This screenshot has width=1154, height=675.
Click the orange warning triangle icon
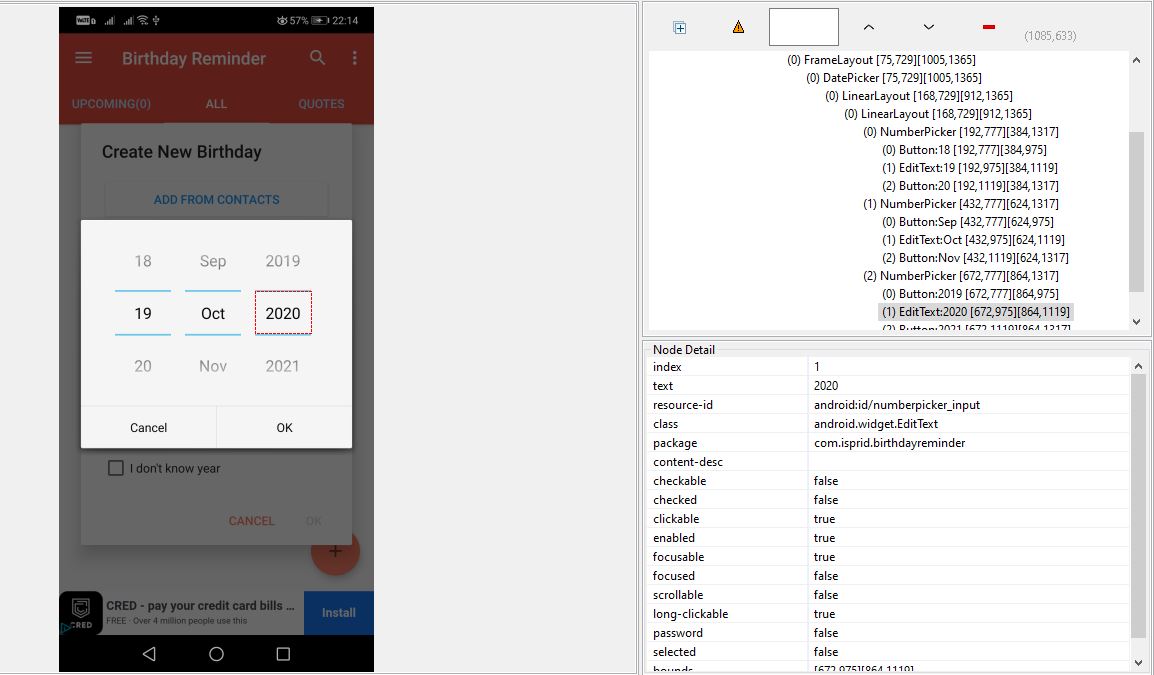tap(738, 28)
